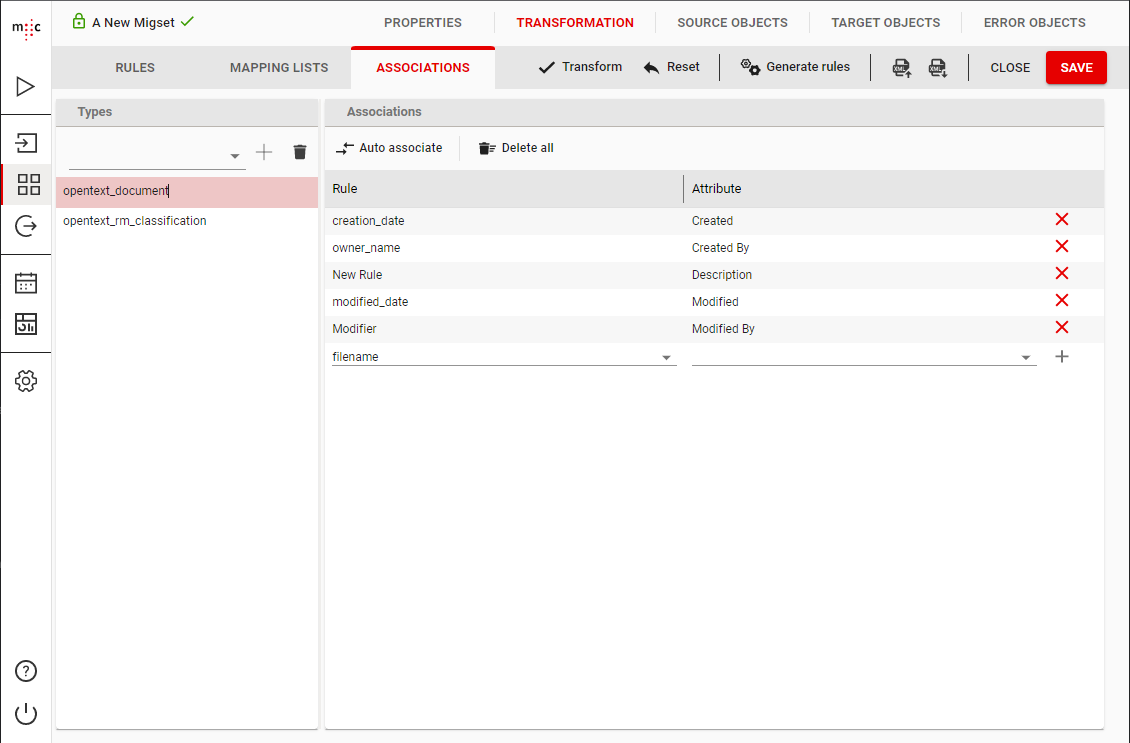Switch to the Mapping Lists tab
Screen dimensions: 1130x743
[x=279, y=68]
